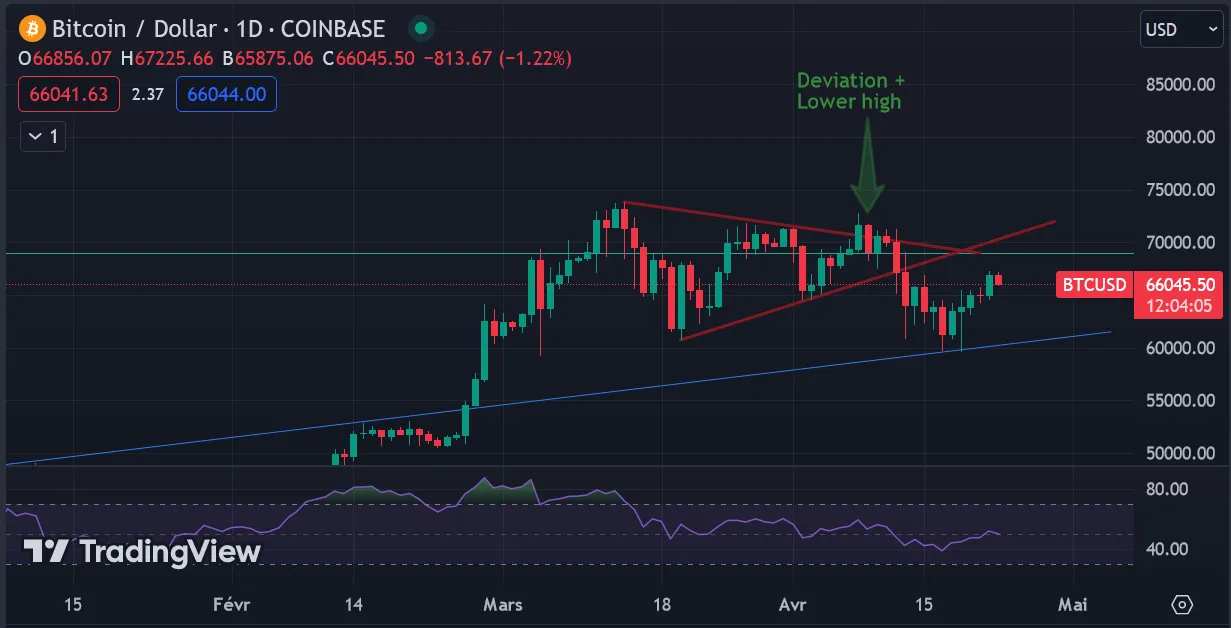Select the "Deviation + Lower high" text annotation
Image resolution: width=1231 pixels, height=628 pixels.
pos(850,91)
